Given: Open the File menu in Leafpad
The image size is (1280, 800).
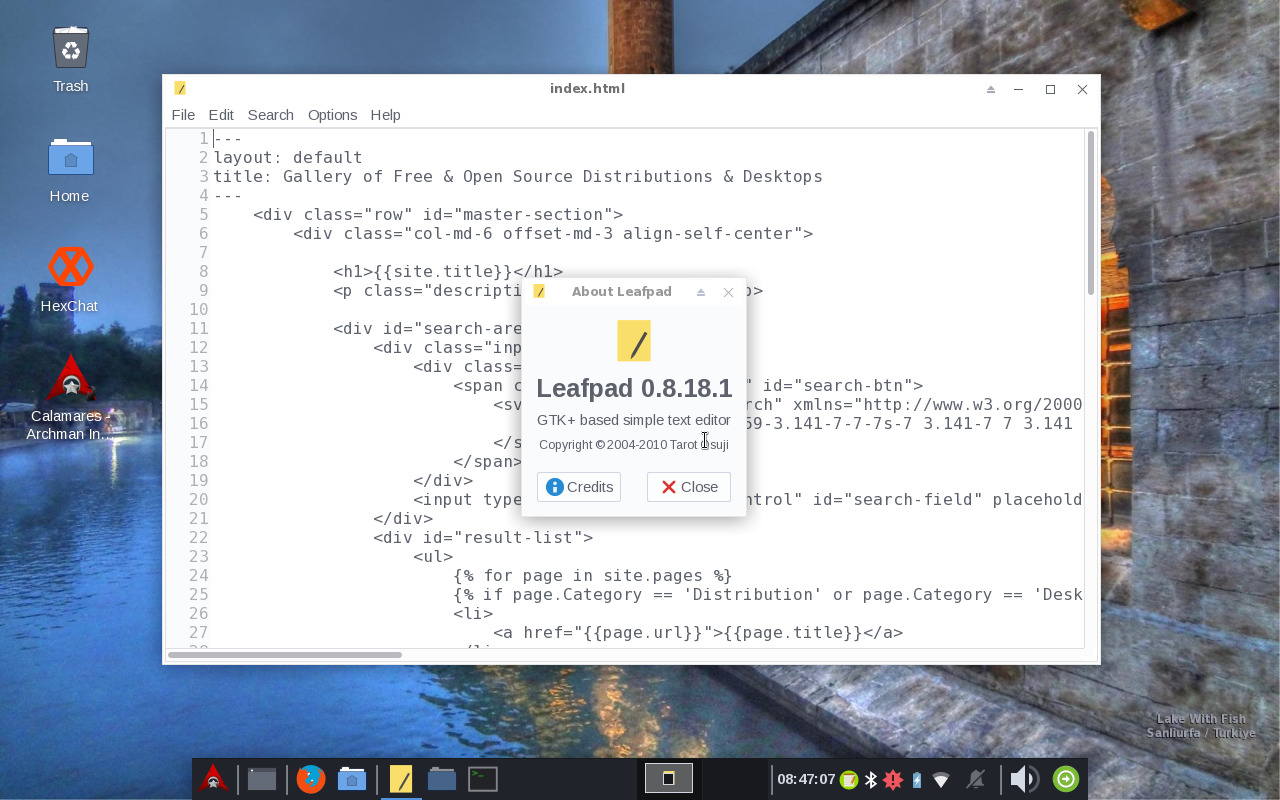Looking at the screenshot, I should coord(183,115).
